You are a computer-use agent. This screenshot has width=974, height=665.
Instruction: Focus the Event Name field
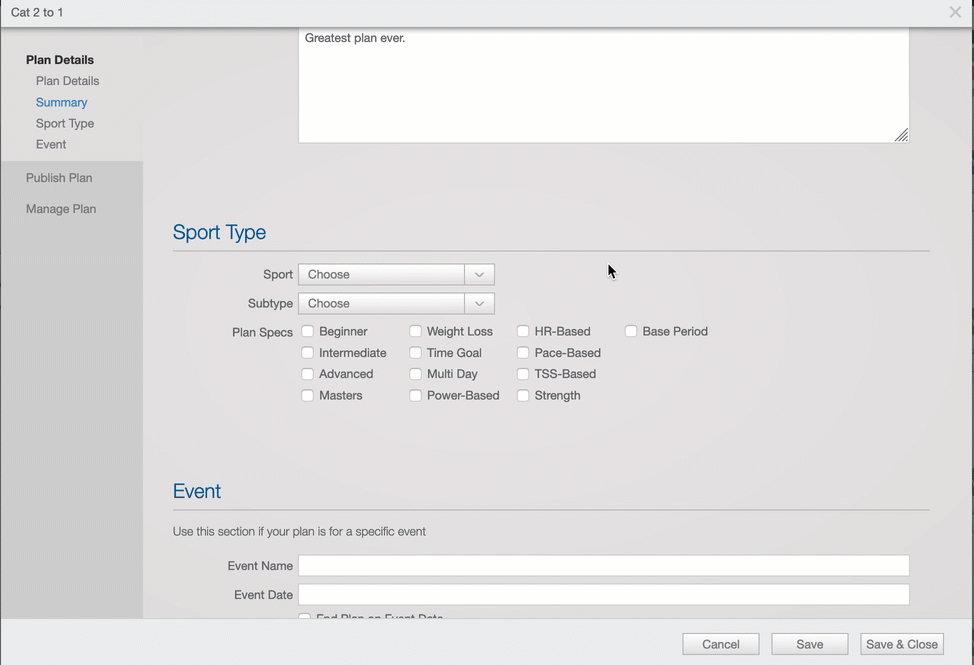click(604, 566)
